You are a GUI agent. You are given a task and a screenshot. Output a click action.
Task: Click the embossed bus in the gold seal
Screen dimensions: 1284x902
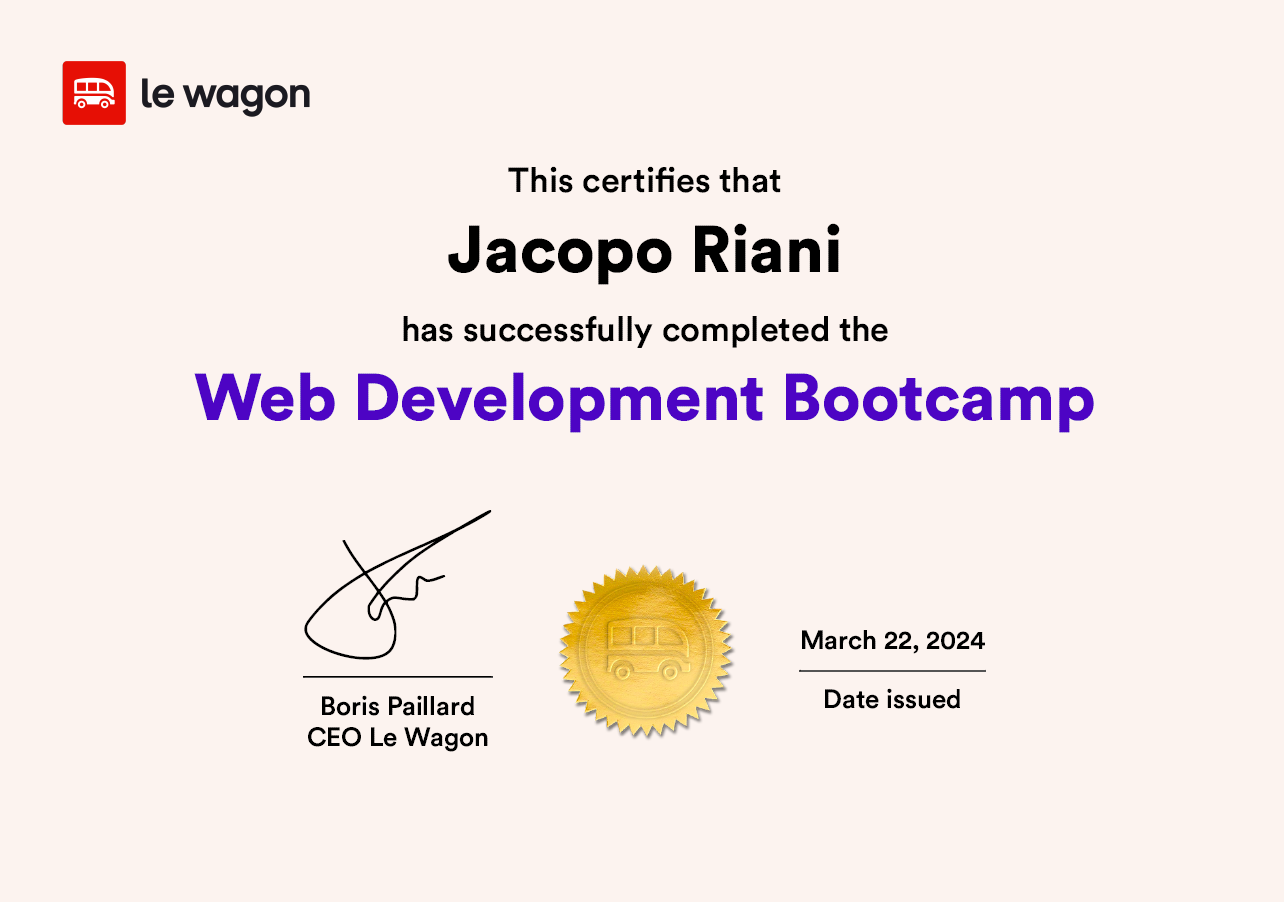point(646,648)
